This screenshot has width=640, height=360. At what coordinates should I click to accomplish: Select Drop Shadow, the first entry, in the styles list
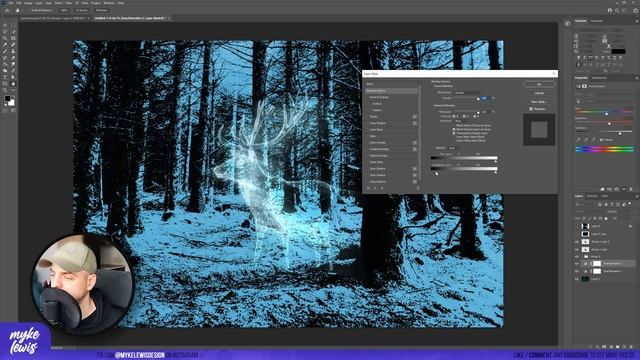tap(378, 169)
